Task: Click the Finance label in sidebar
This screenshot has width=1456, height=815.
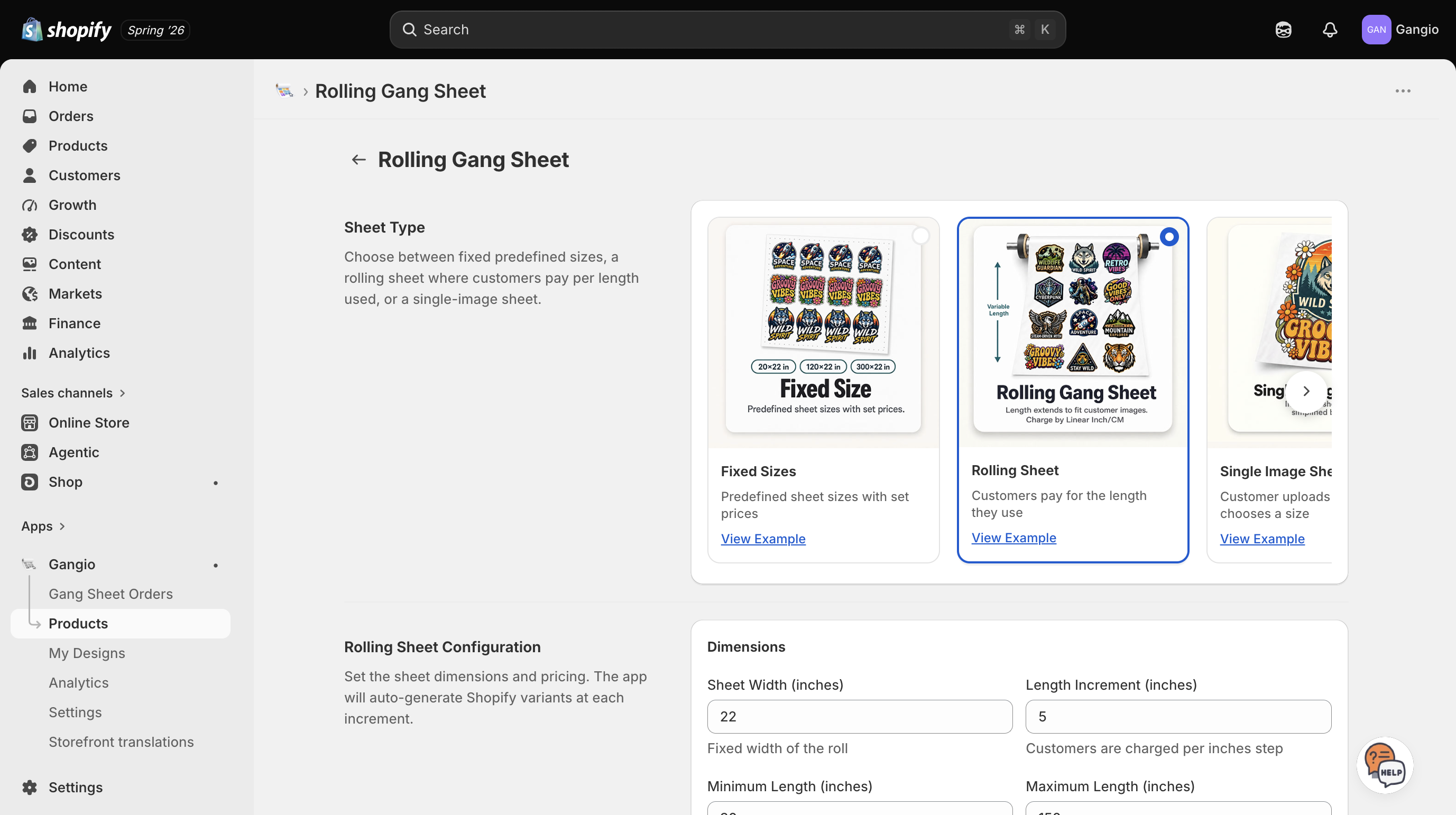Action: pyautogui.click(x=75, y=323)
